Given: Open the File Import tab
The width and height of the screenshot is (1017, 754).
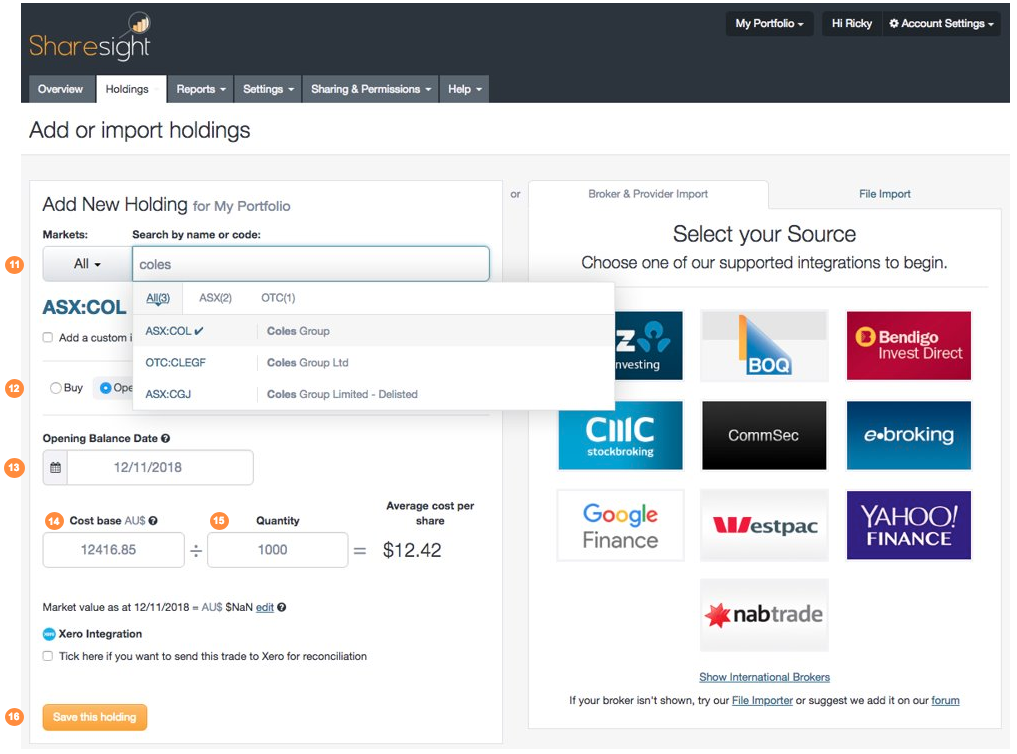Looking at the screenshot, I should tap(885, 194).
